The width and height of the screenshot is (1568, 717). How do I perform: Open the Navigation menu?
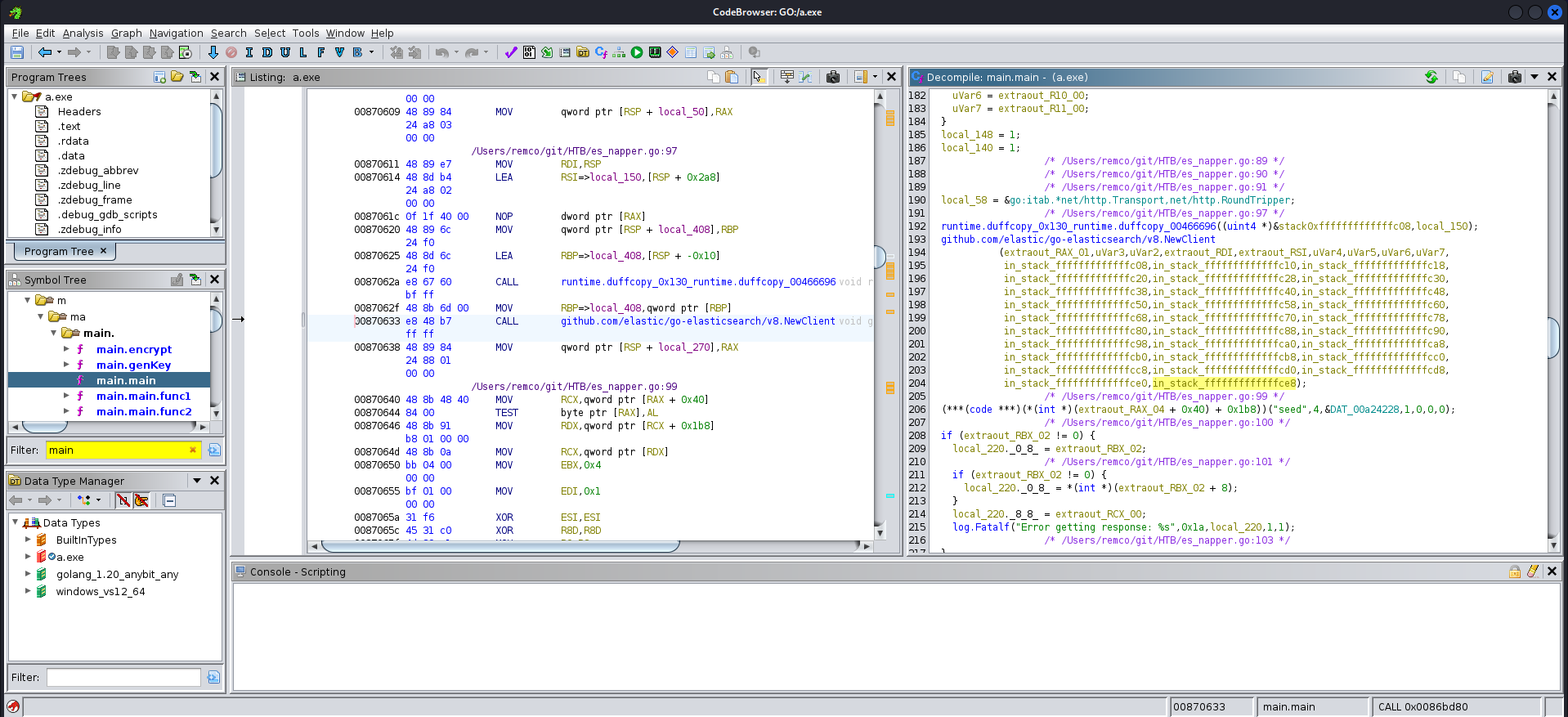[x=176, y=34]
